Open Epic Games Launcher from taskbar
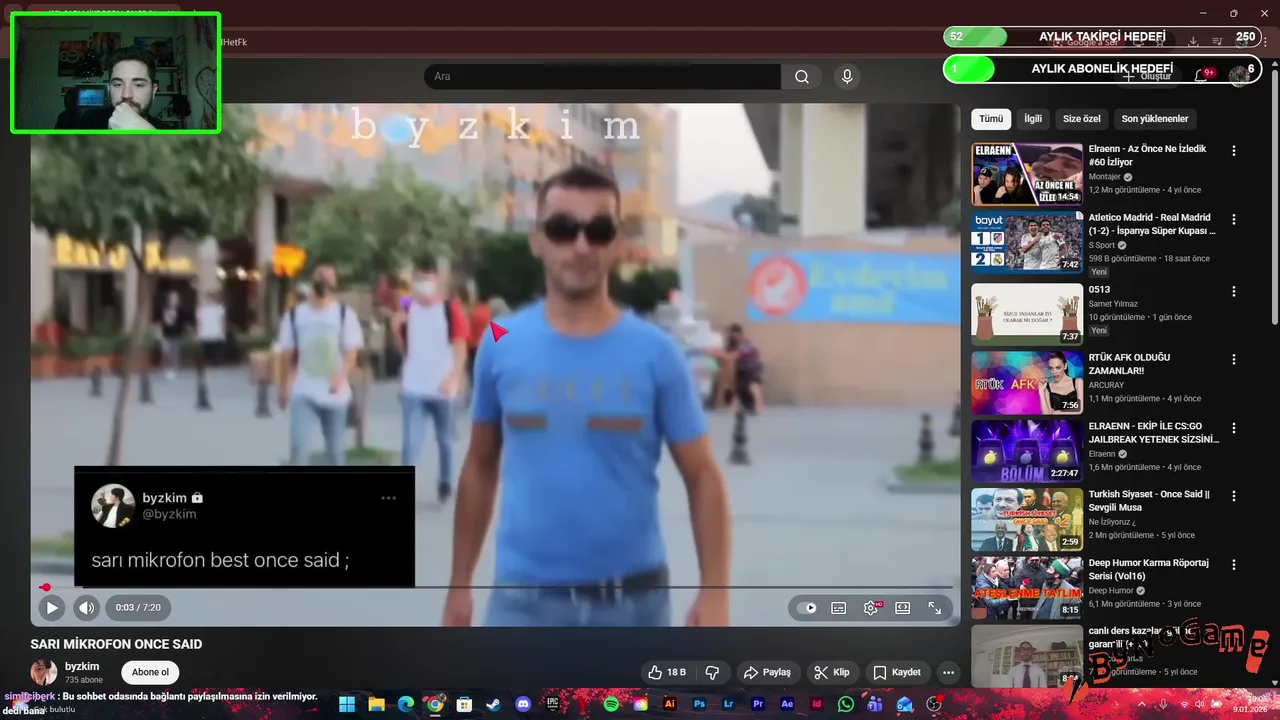 (x=552, y=704)
